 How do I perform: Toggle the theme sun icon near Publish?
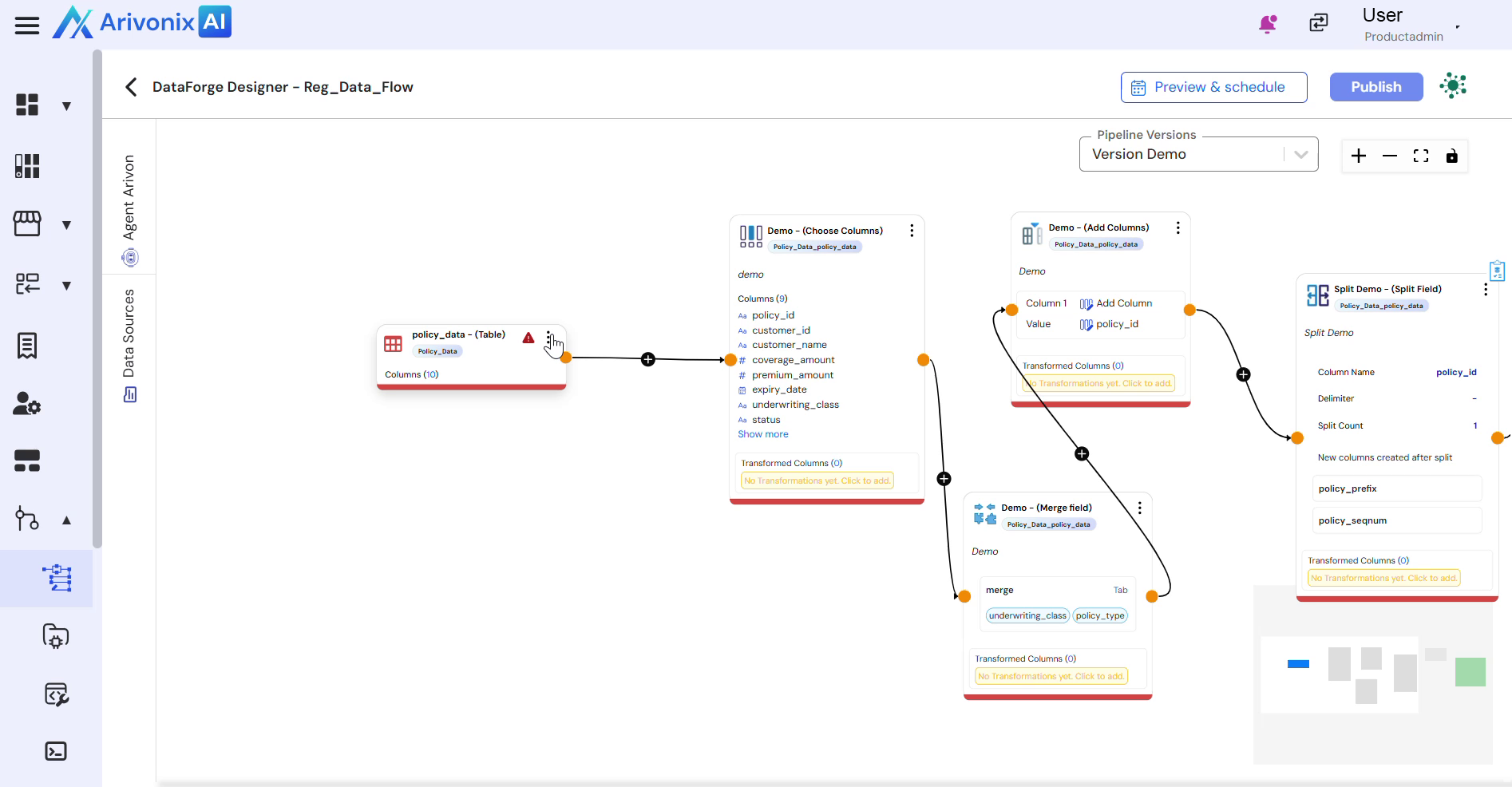[x=1453, y=86]
